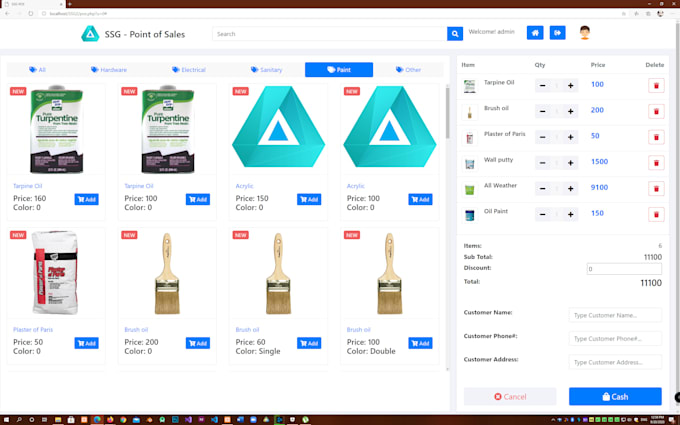Increase Oil Paint quantity
This screenshot has height=425, width=680.
(x=570, y=214)
